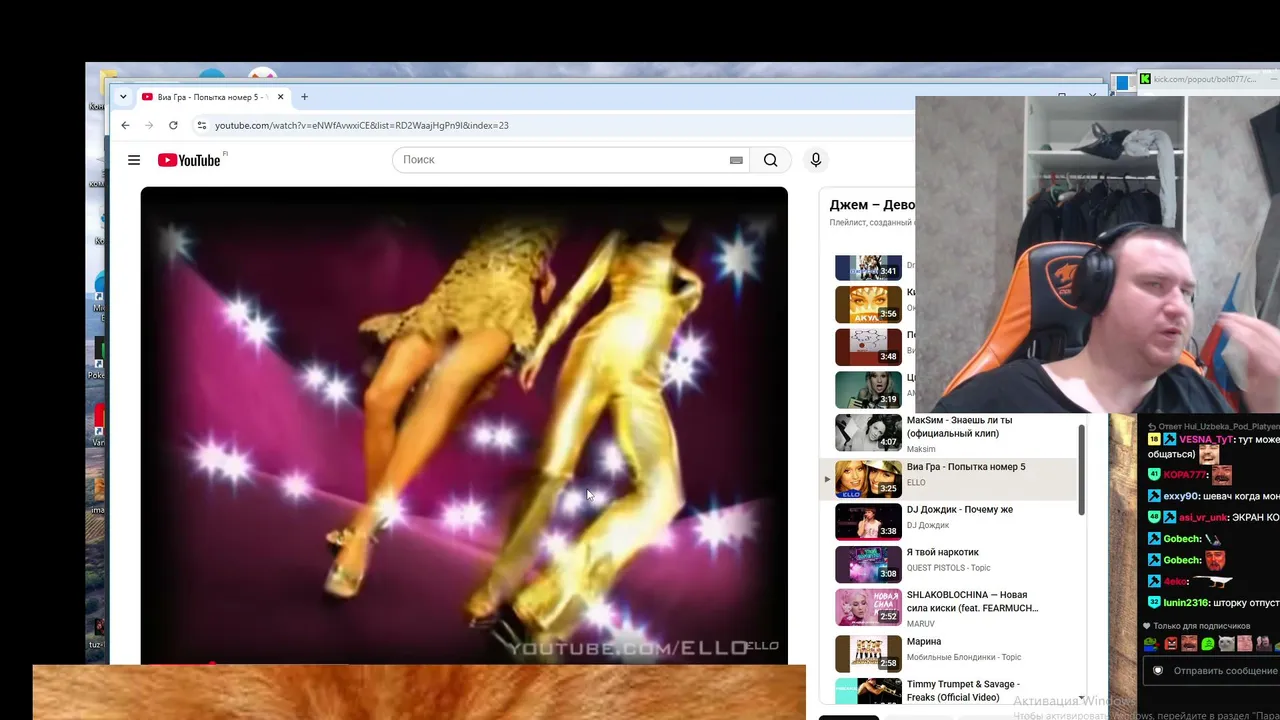Select Виа Гра - Попытка номер 5 title

tap(966, 467)
